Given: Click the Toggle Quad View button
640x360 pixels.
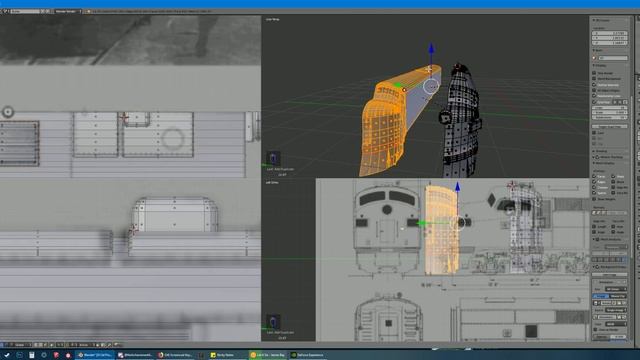Looking at the screenshot, I should 609,127.
